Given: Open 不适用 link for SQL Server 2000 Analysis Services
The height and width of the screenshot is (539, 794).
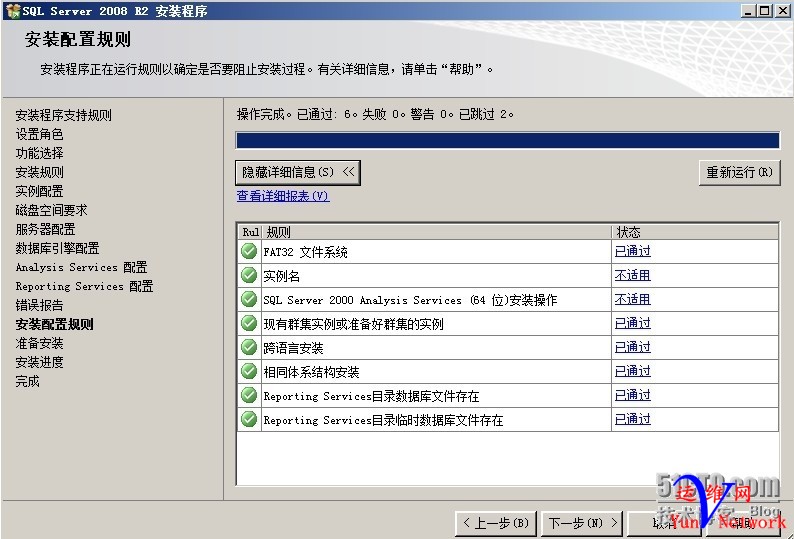Looking at the screenshot, I should [x=632, y=299].
